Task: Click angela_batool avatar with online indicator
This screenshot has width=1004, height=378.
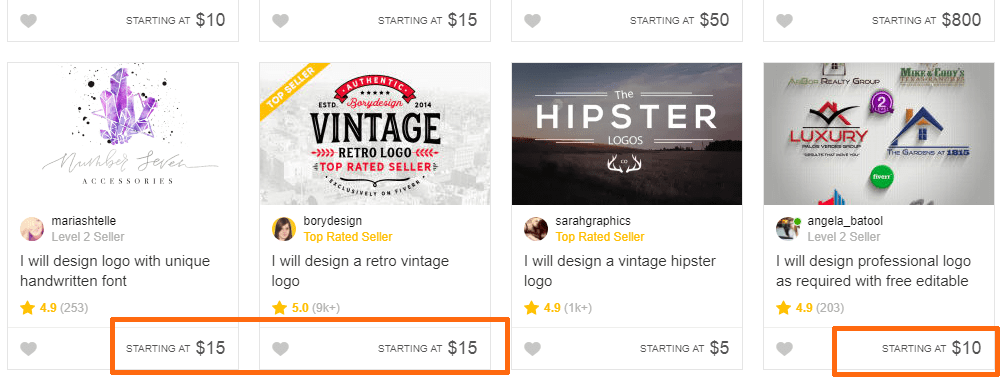Action: [x=788, y=229]
